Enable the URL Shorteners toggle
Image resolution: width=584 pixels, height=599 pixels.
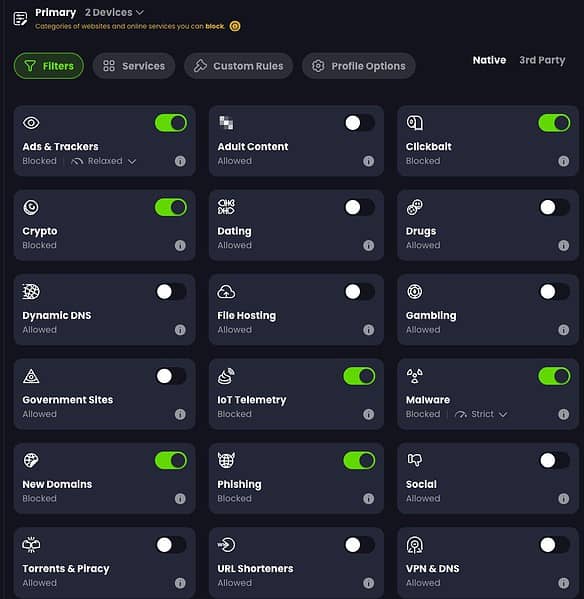[x=359, y=545]
